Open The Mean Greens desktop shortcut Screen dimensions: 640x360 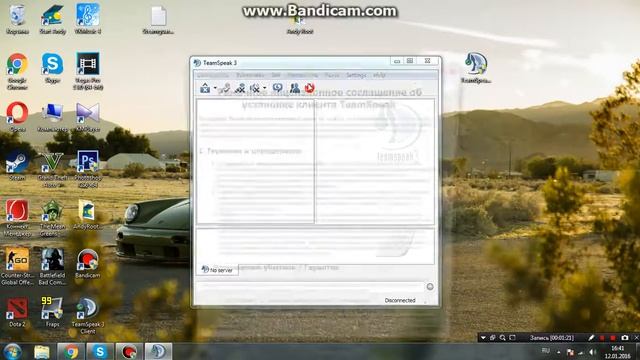[53, 218]
